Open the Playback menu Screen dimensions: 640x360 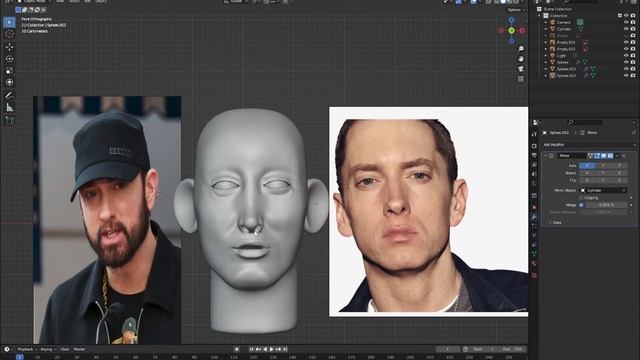(27, 349)
